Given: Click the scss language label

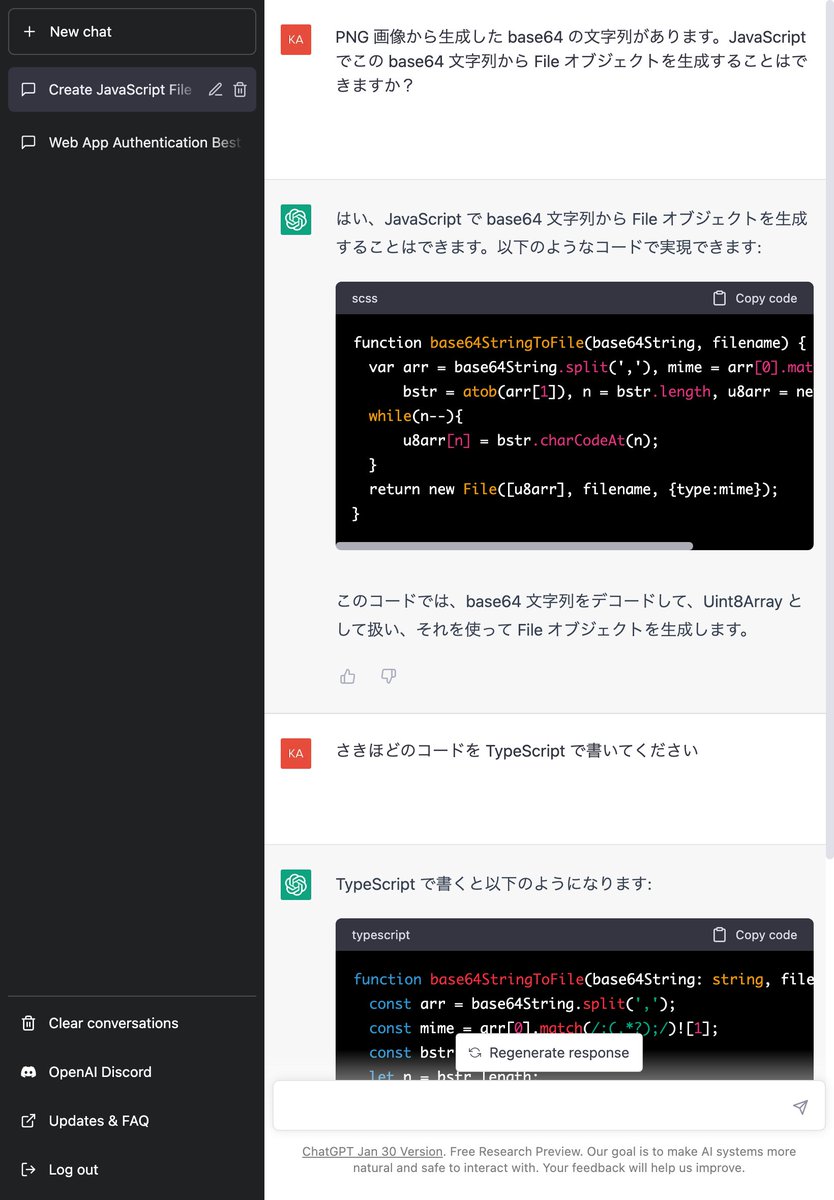Looking at the screenshot, I should coord(365,298).
